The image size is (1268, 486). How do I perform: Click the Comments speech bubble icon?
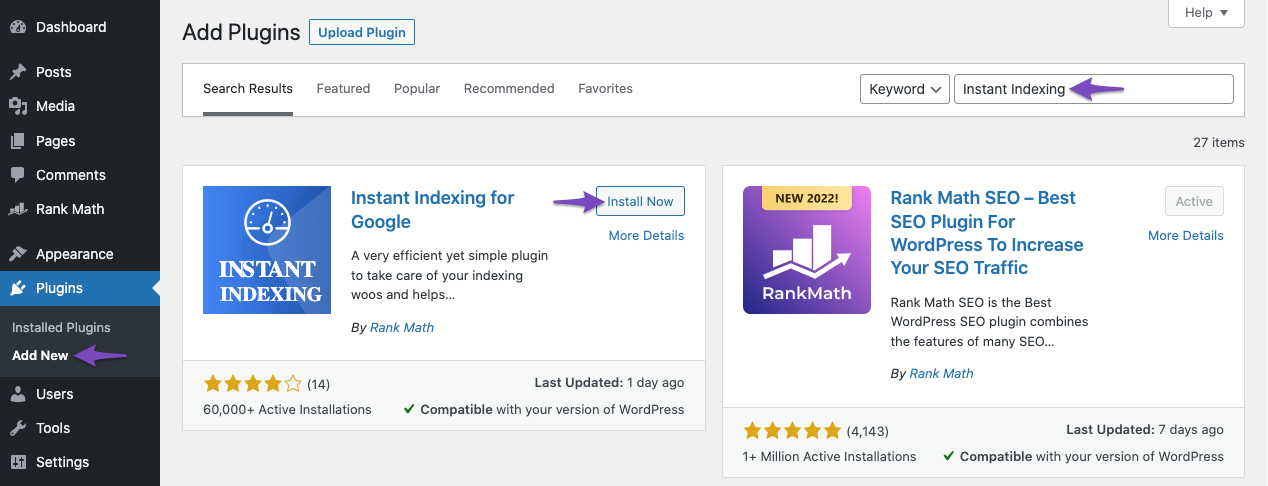coord(17,175)
